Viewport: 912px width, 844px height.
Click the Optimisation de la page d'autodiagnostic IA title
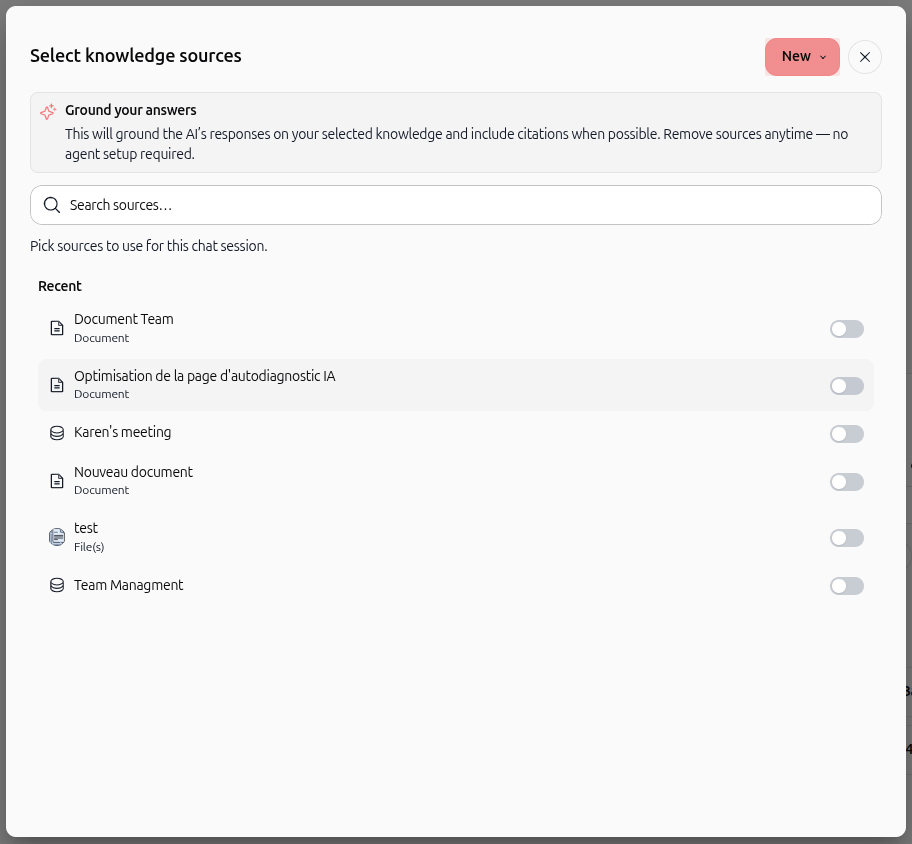(205, 376)
